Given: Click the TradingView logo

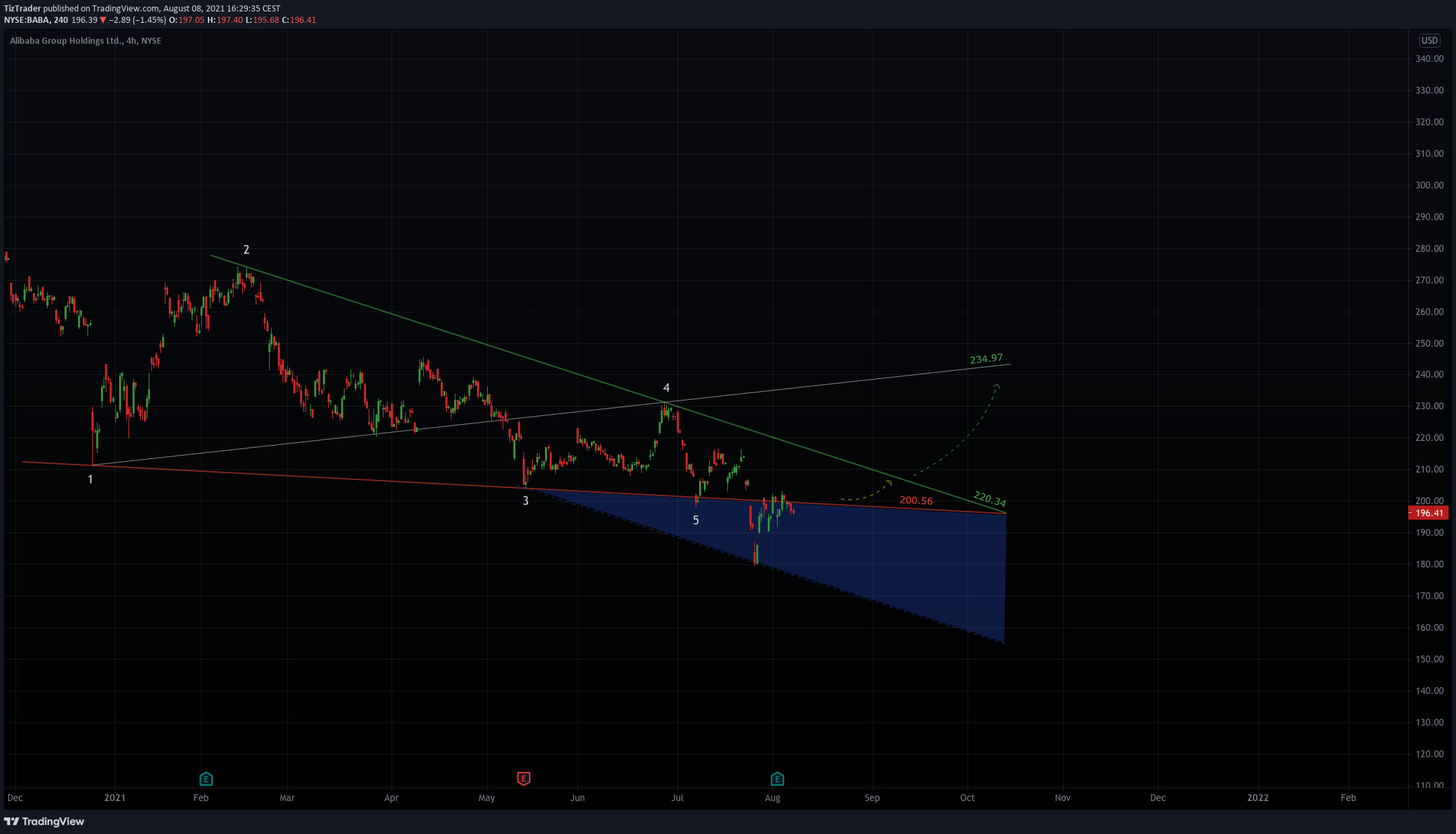Looking at the screenshot, I should coord(44,821).
